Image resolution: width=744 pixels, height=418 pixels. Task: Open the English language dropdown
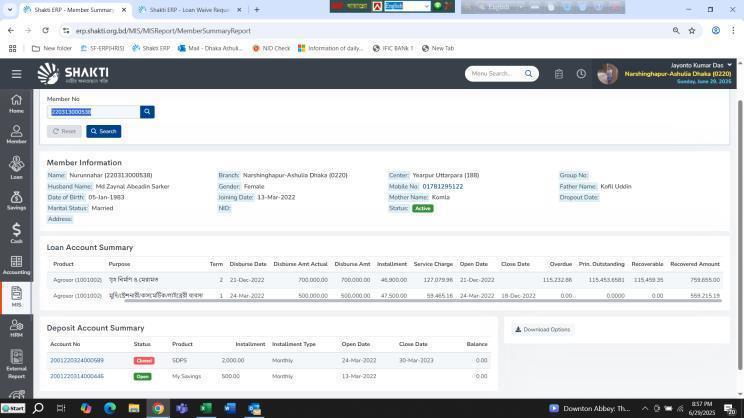(x=406, y=6)
